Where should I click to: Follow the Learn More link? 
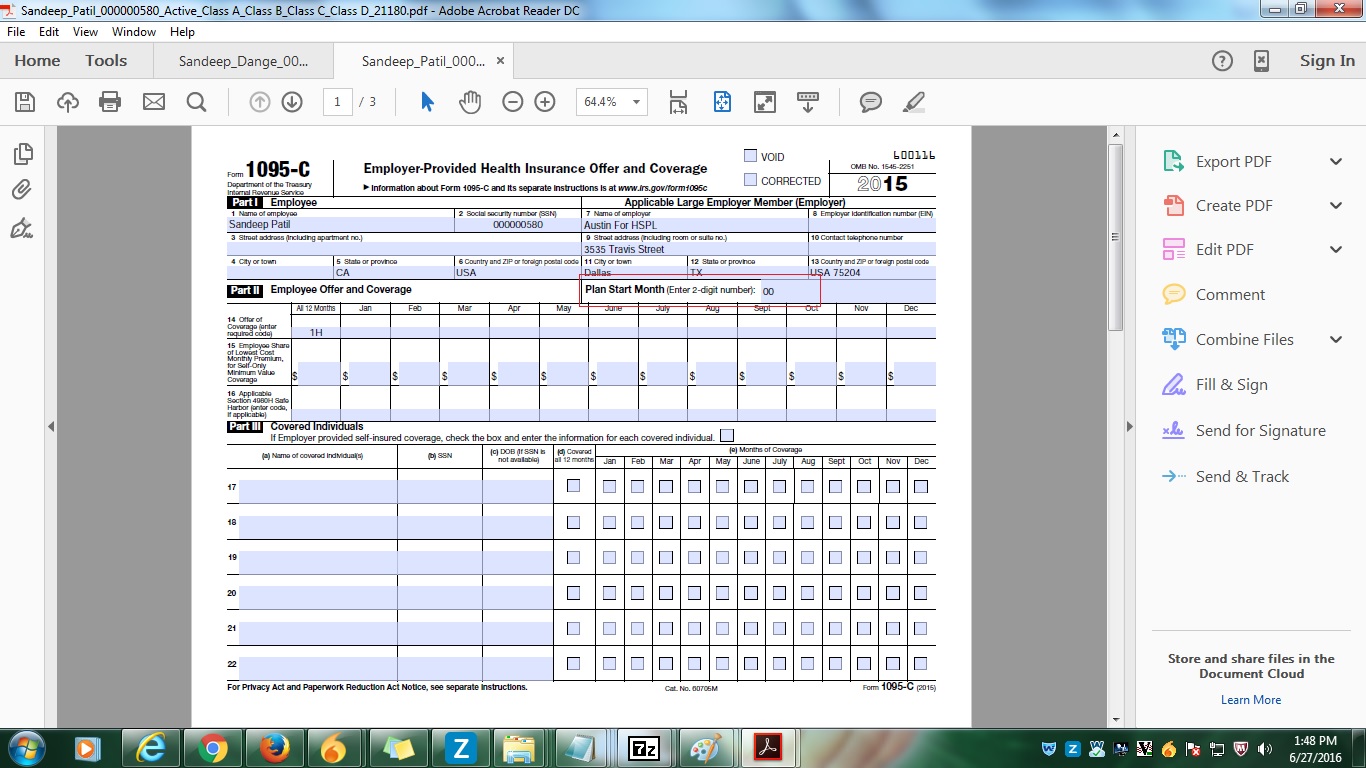pyautogui.click(x=1250, y=700)
